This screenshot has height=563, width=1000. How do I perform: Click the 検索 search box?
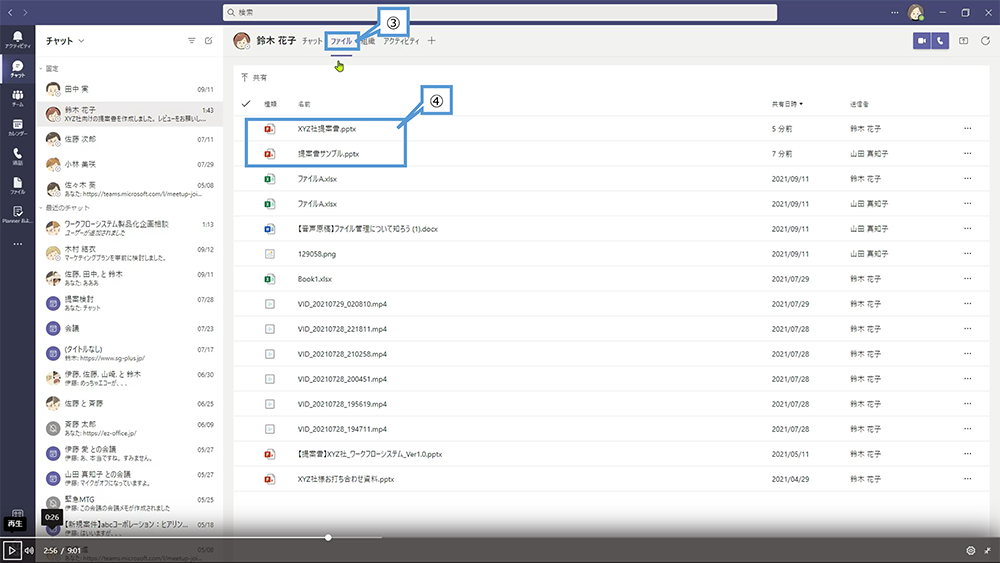pyautogui.click(x=500, y=12)
